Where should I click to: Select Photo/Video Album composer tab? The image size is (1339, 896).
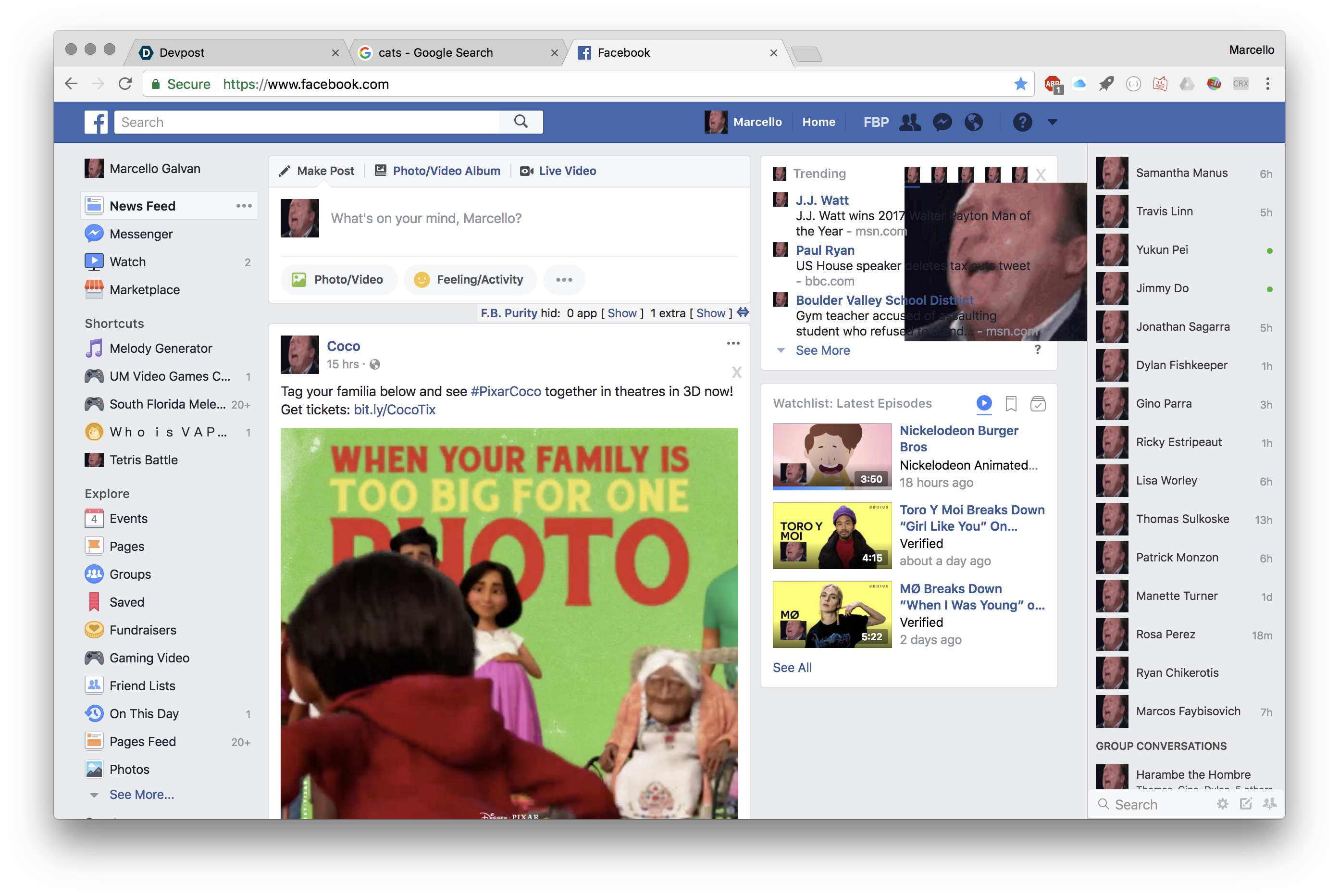tap(446, 171)
